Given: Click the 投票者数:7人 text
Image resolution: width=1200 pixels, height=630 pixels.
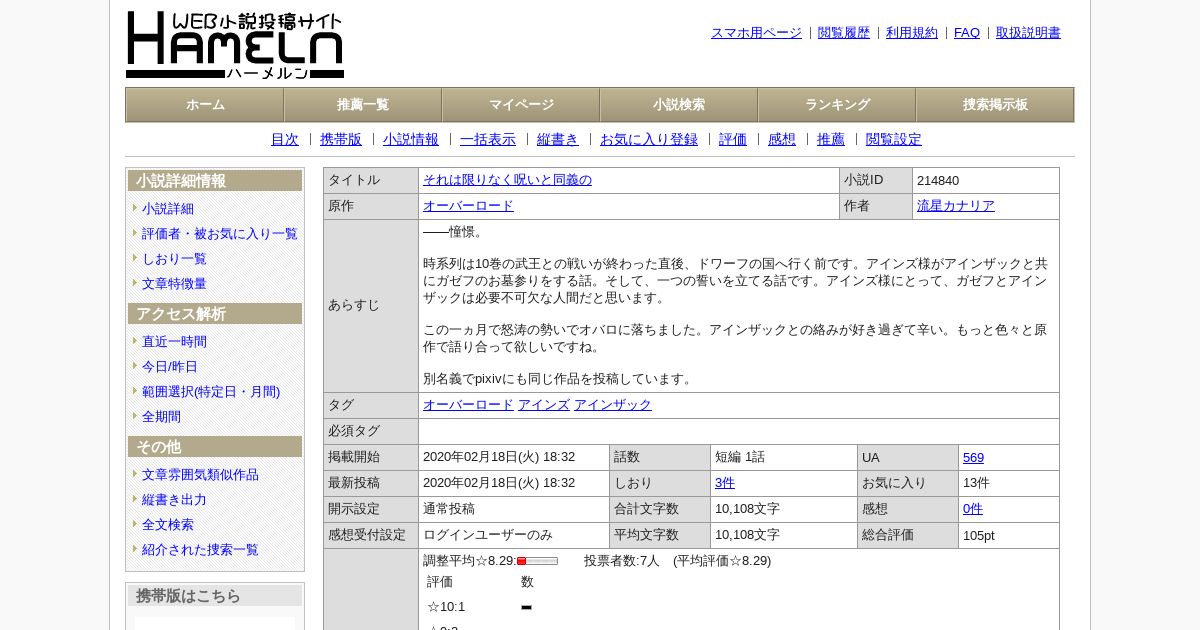Looking at the screenshot, I should 622,561.
